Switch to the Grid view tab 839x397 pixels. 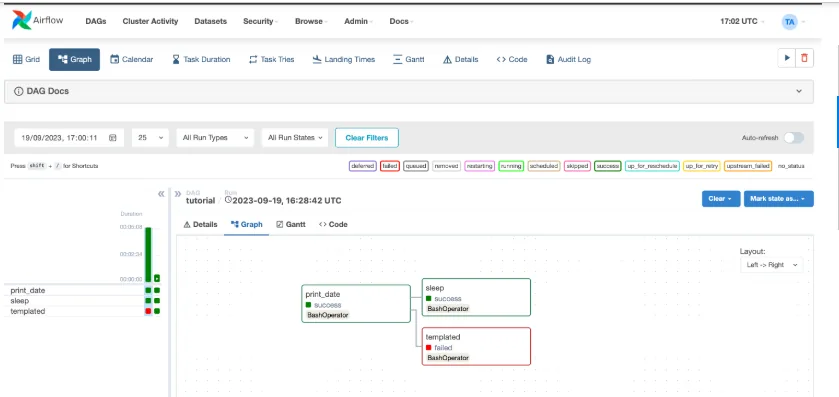tap(26, 59)
